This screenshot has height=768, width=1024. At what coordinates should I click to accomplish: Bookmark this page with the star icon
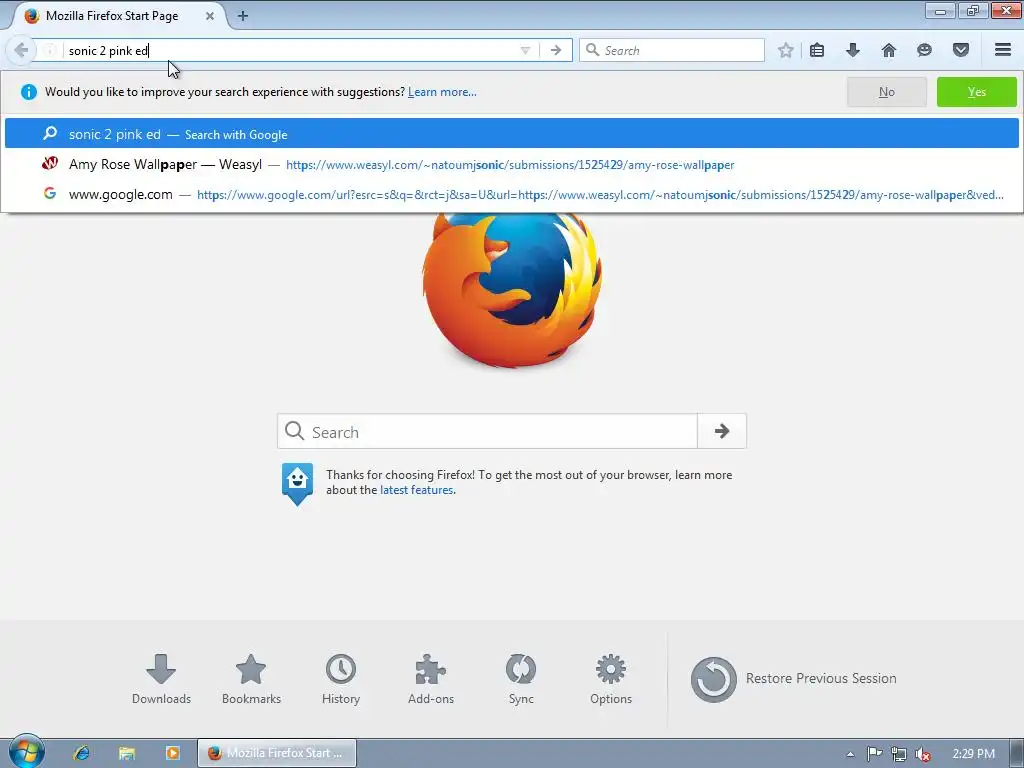click(786, 50)
